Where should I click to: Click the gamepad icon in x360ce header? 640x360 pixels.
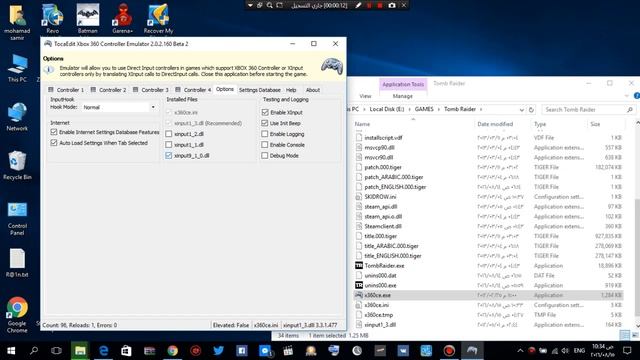[x=332, y=66]
